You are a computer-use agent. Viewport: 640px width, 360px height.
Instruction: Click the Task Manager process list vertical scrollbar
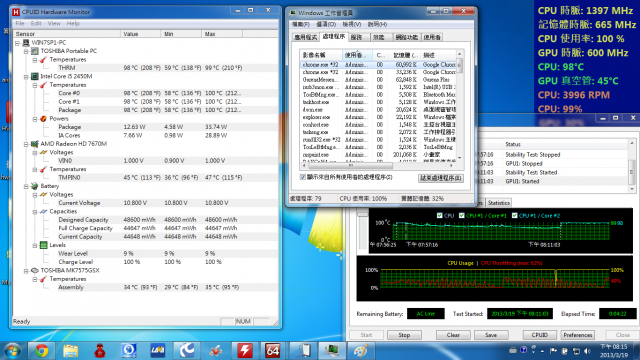460,105
